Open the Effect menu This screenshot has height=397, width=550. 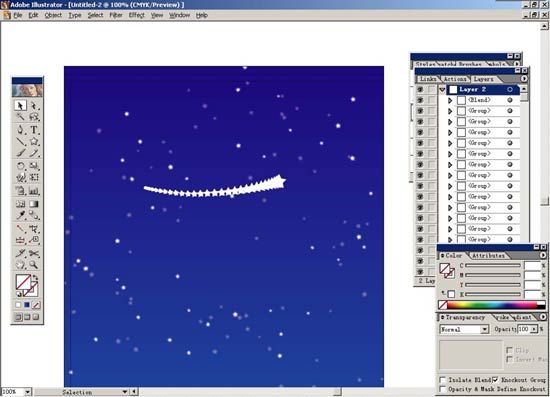tap(136, 15)
